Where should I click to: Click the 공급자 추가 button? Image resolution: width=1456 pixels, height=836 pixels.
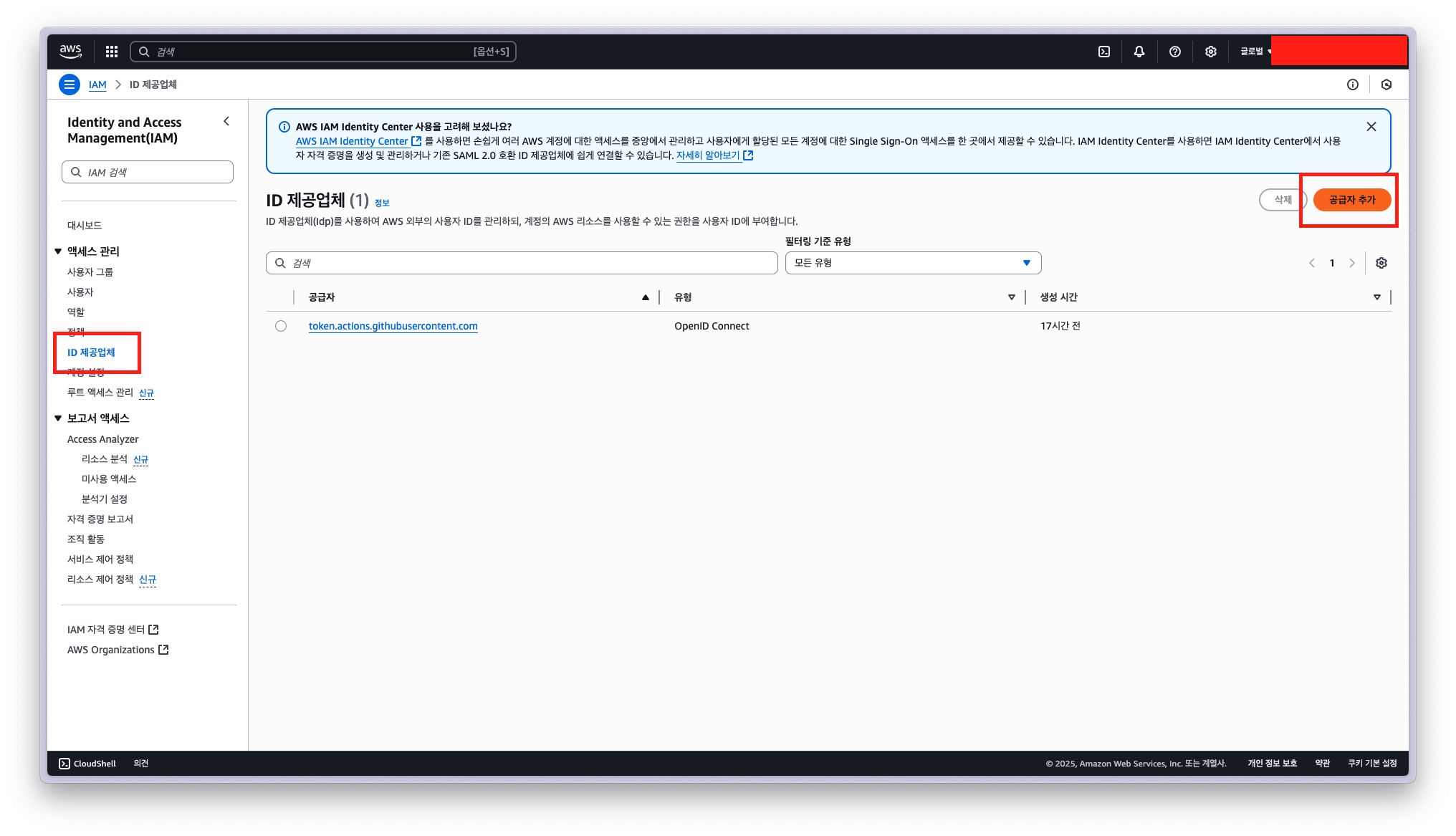[x=1351, y=200]
